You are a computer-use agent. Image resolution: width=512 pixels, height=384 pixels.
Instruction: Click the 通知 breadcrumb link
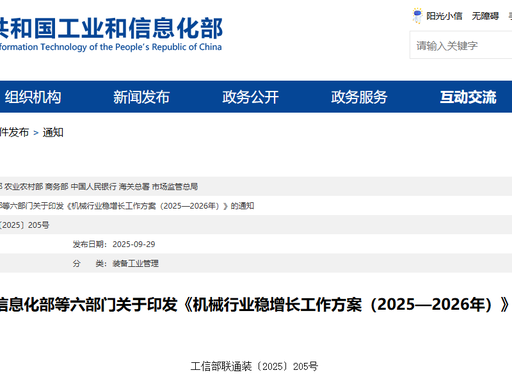coord(53,133)
